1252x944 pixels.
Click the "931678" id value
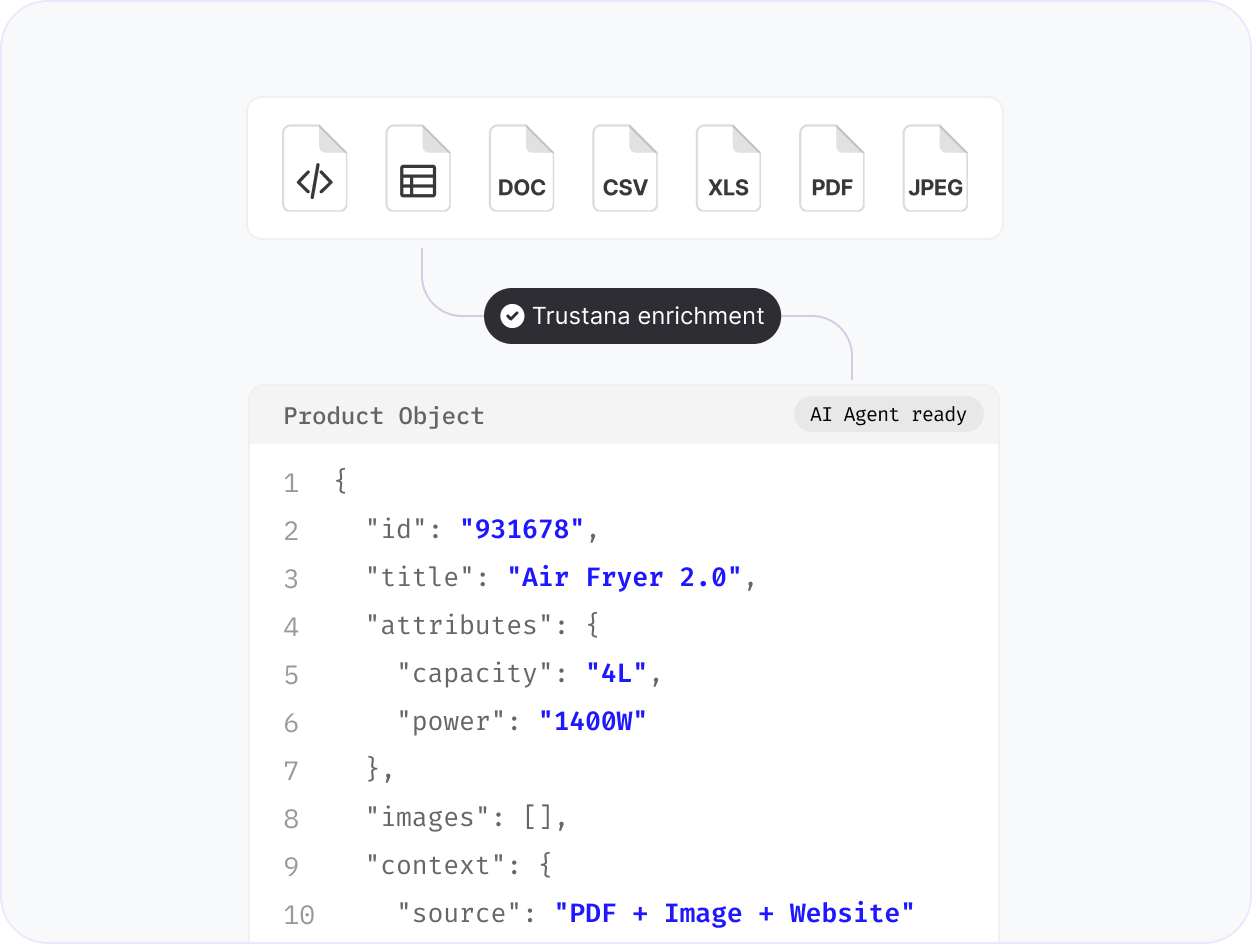coord(521,529)
